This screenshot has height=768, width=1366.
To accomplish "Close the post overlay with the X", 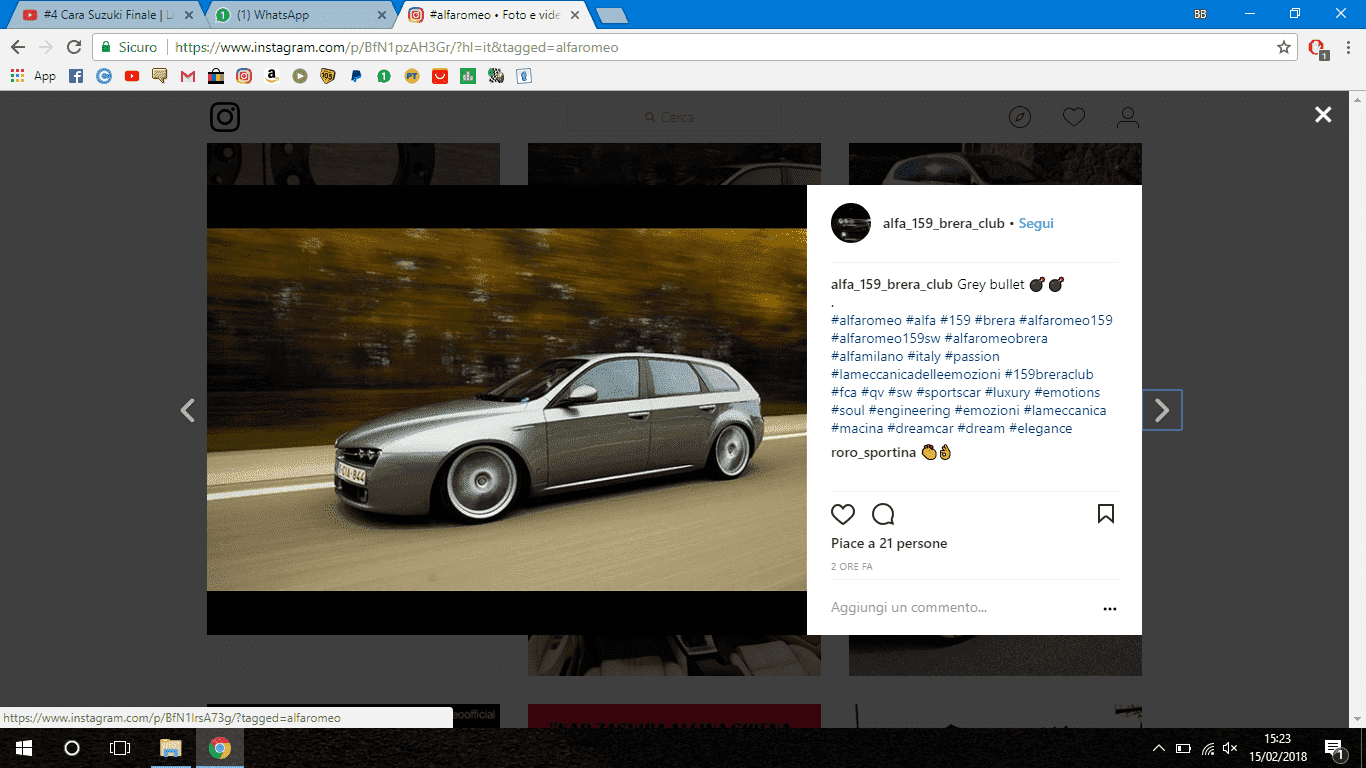I will (1323, 115).
